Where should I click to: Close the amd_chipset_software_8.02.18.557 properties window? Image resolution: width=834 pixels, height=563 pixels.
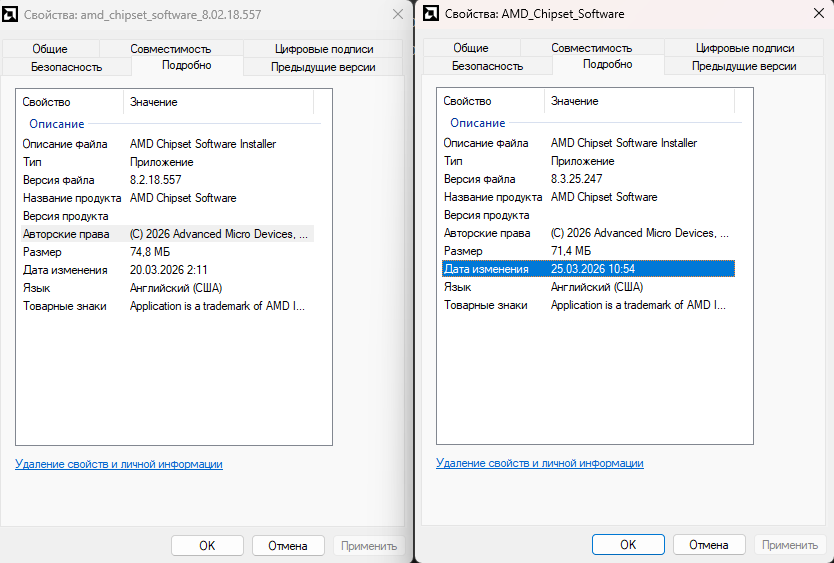398,13
